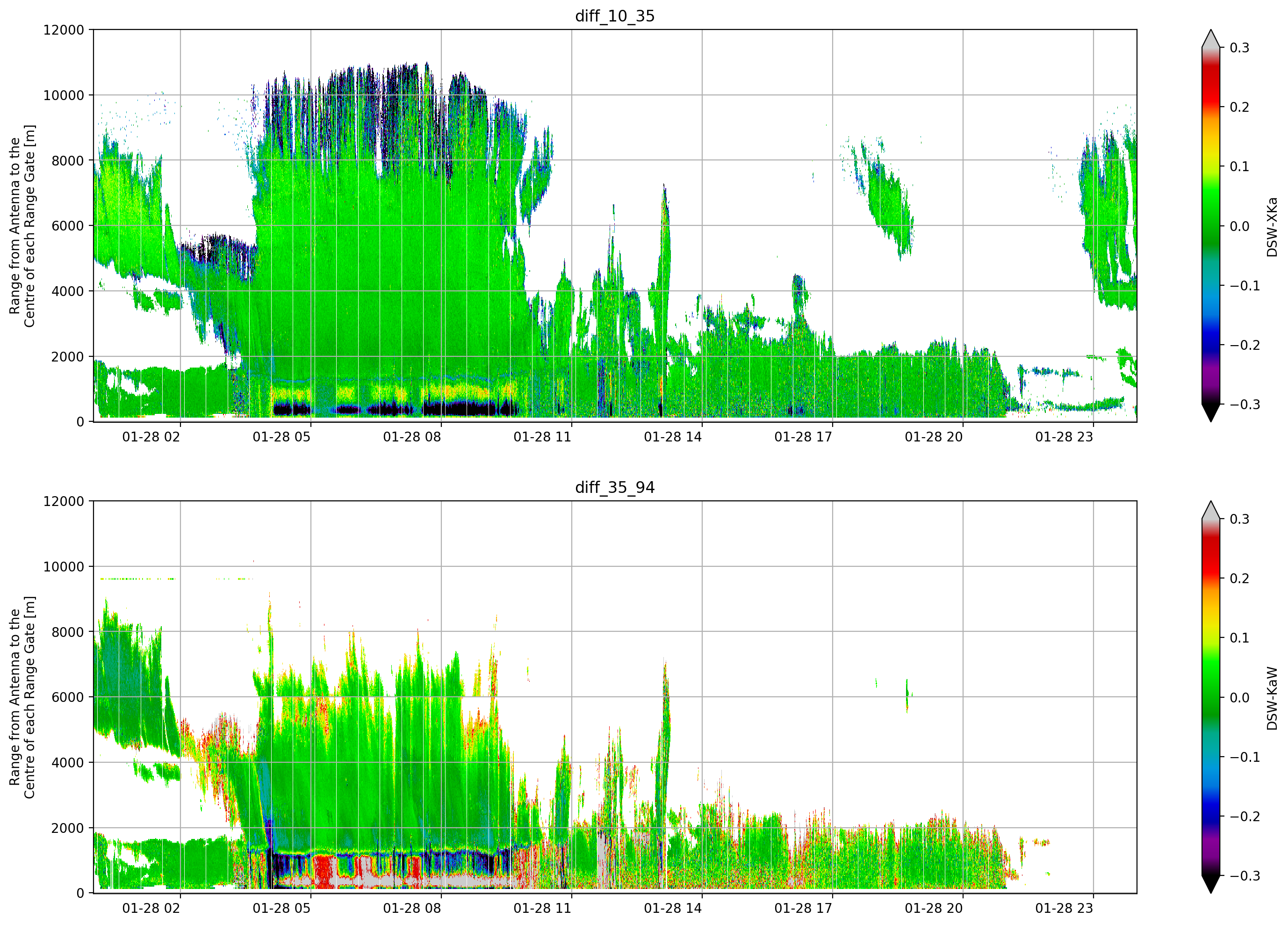Click '01-28 08' tick under diff_35_94 plot
The image size is (1288, 925).
point(412,909)
